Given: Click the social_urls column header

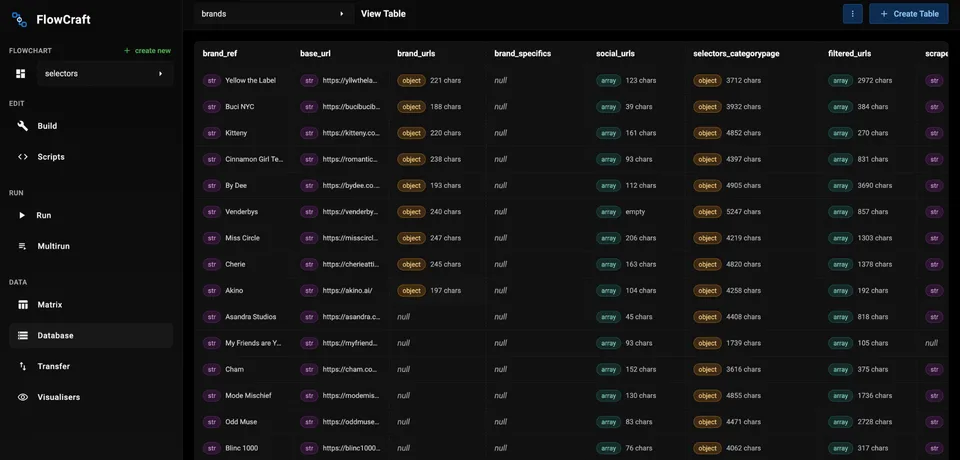Looking at the screenshot, I should pyautogui.click(x=615, y=53).
